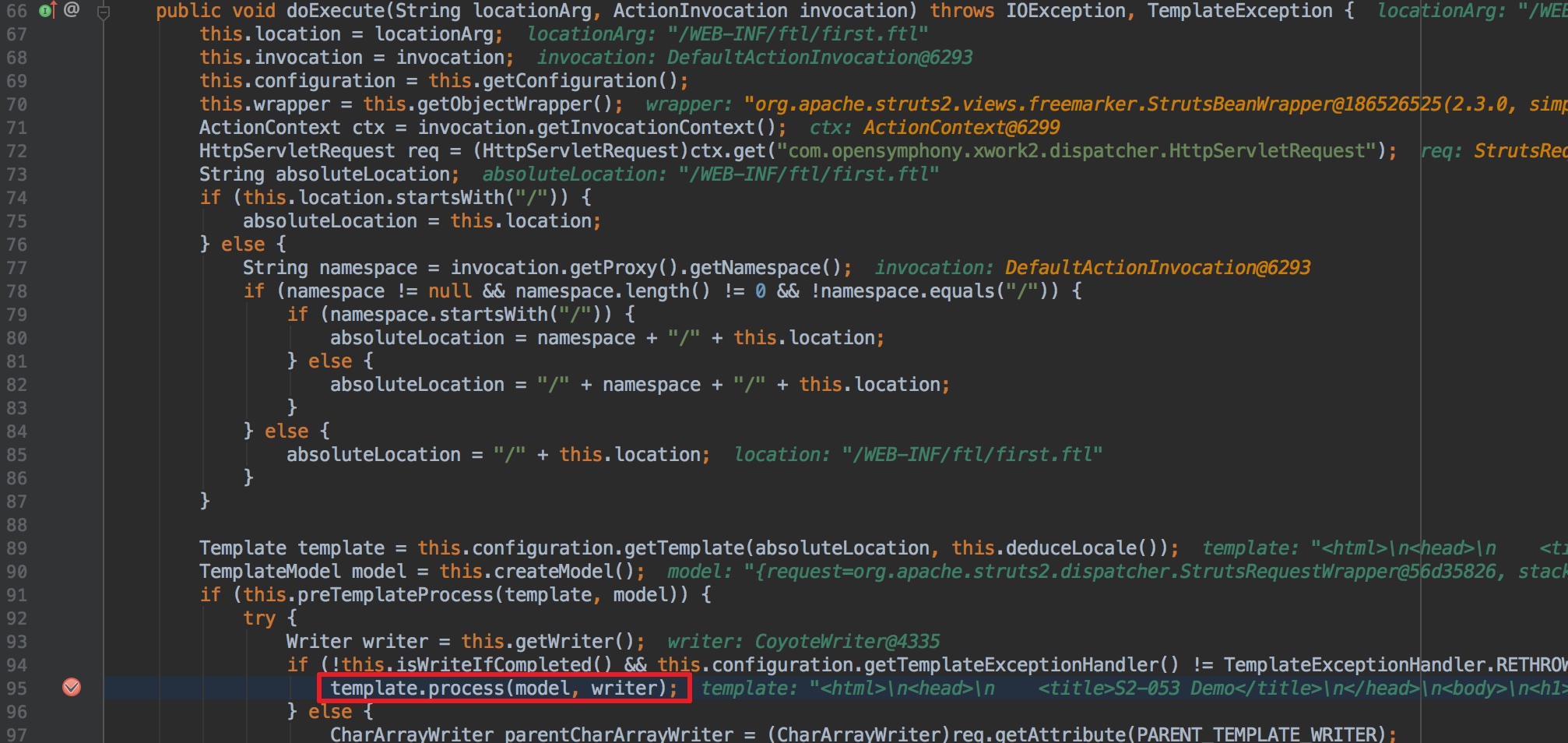Image resolution: width=1568 pixels, height=743 pixels.
Task: Click getNamespace() call on line 77
Action: pos(765,268)
